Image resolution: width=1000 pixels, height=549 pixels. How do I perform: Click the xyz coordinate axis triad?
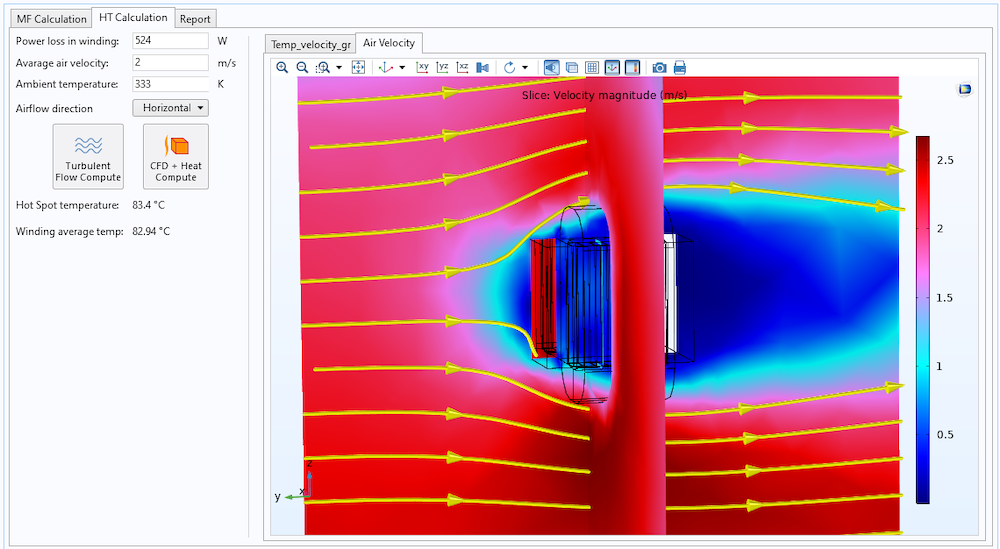click(293, 481)
